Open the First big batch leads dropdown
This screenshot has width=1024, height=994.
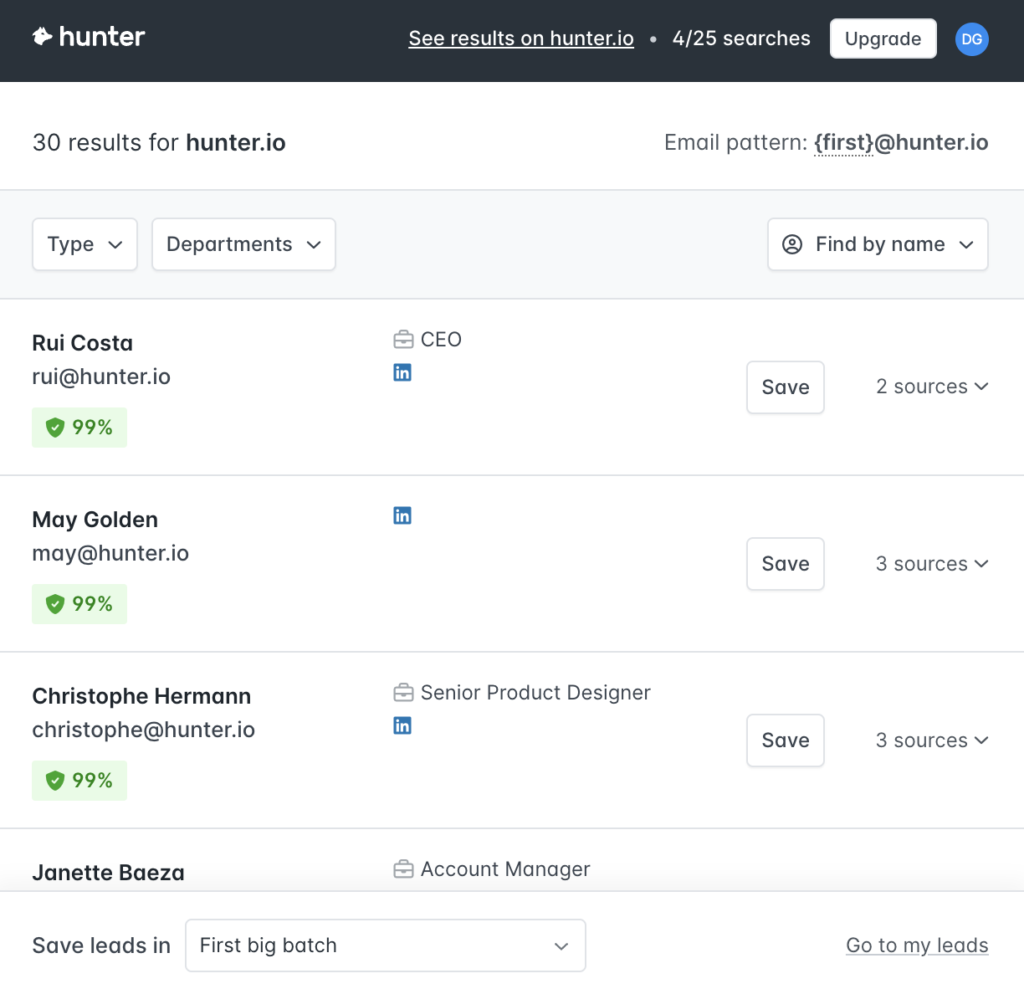[x=385, y=945]
